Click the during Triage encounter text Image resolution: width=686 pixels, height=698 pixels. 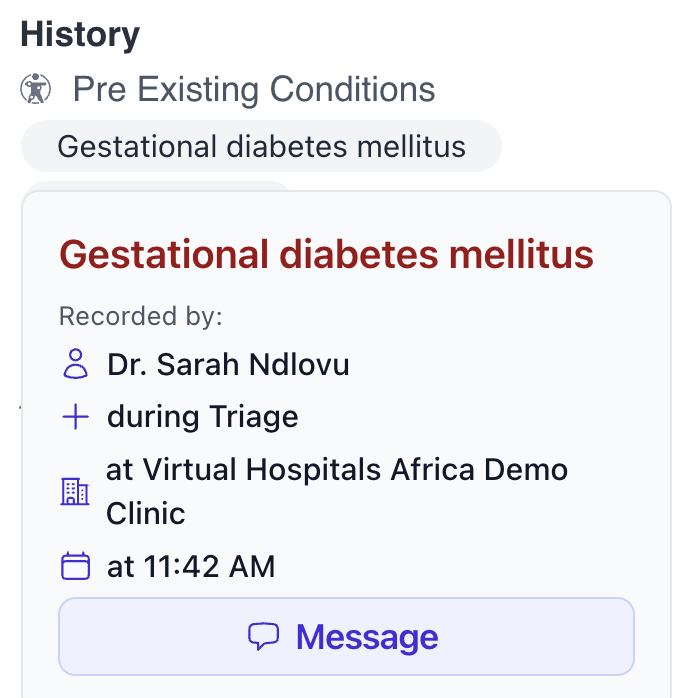click(x=202, y=416)
